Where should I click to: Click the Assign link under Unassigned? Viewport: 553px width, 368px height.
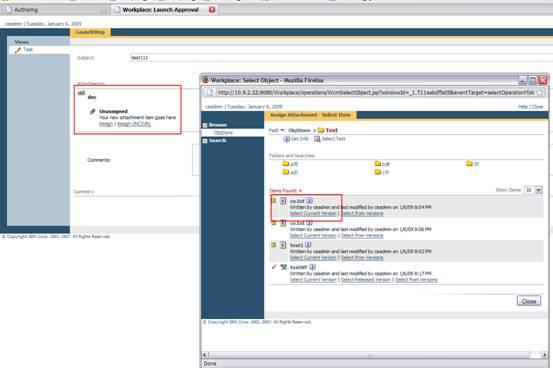(106, 124)
